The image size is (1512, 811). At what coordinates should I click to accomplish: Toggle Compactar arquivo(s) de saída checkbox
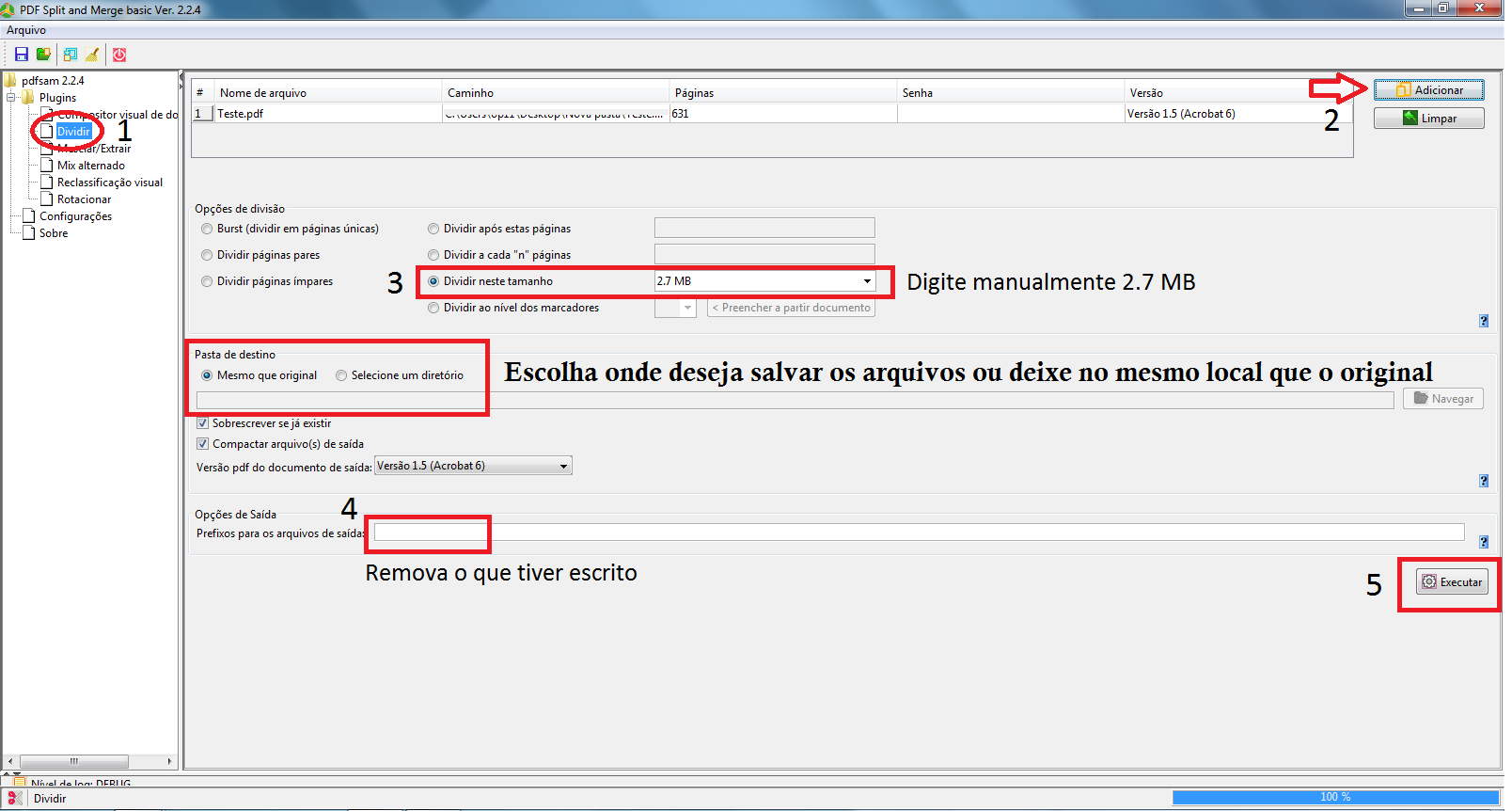pyautogui.click(x=202, y=444)
